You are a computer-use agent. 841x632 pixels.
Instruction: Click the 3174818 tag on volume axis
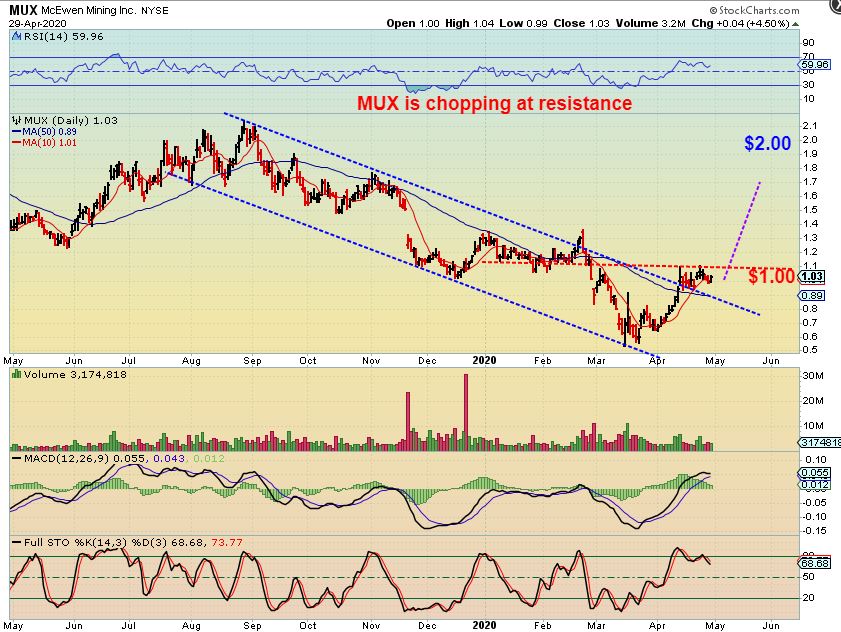[x=821, y=443]
